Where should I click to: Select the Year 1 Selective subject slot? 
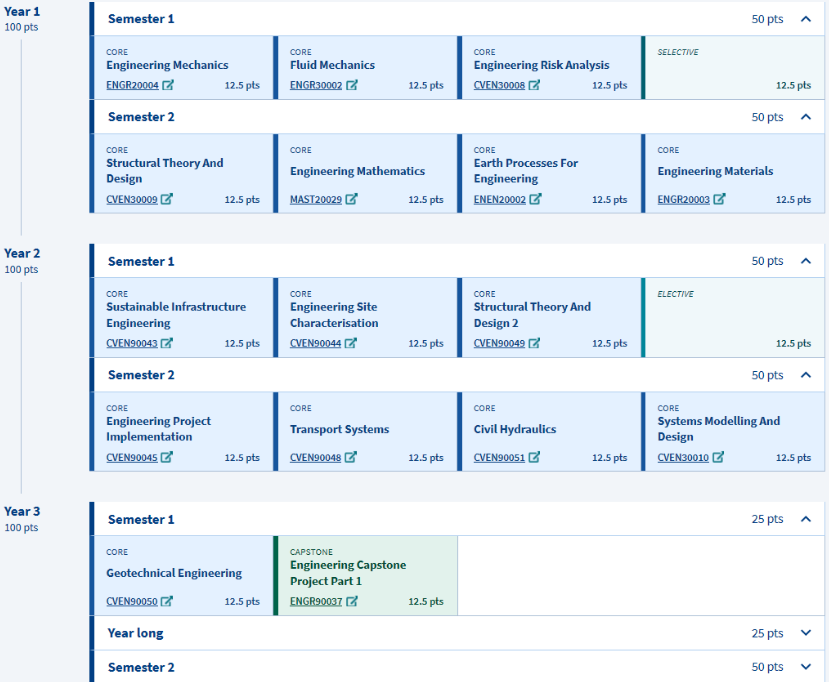(x=733, y=68)
